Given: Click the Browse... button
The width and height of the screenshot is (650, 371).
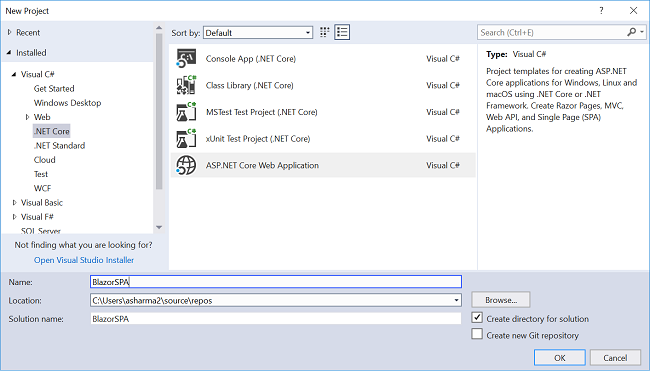Looking at the screenshot, I should [501, 300].
